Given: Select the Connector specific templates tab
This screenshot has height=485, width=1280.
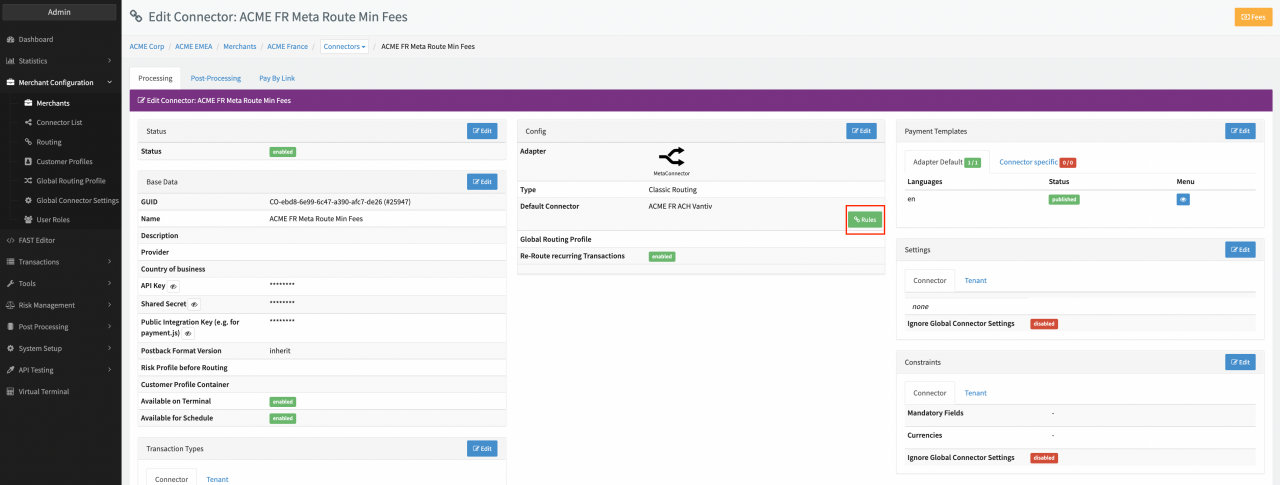Looking at the screenshot, I should click(1037, 162).
